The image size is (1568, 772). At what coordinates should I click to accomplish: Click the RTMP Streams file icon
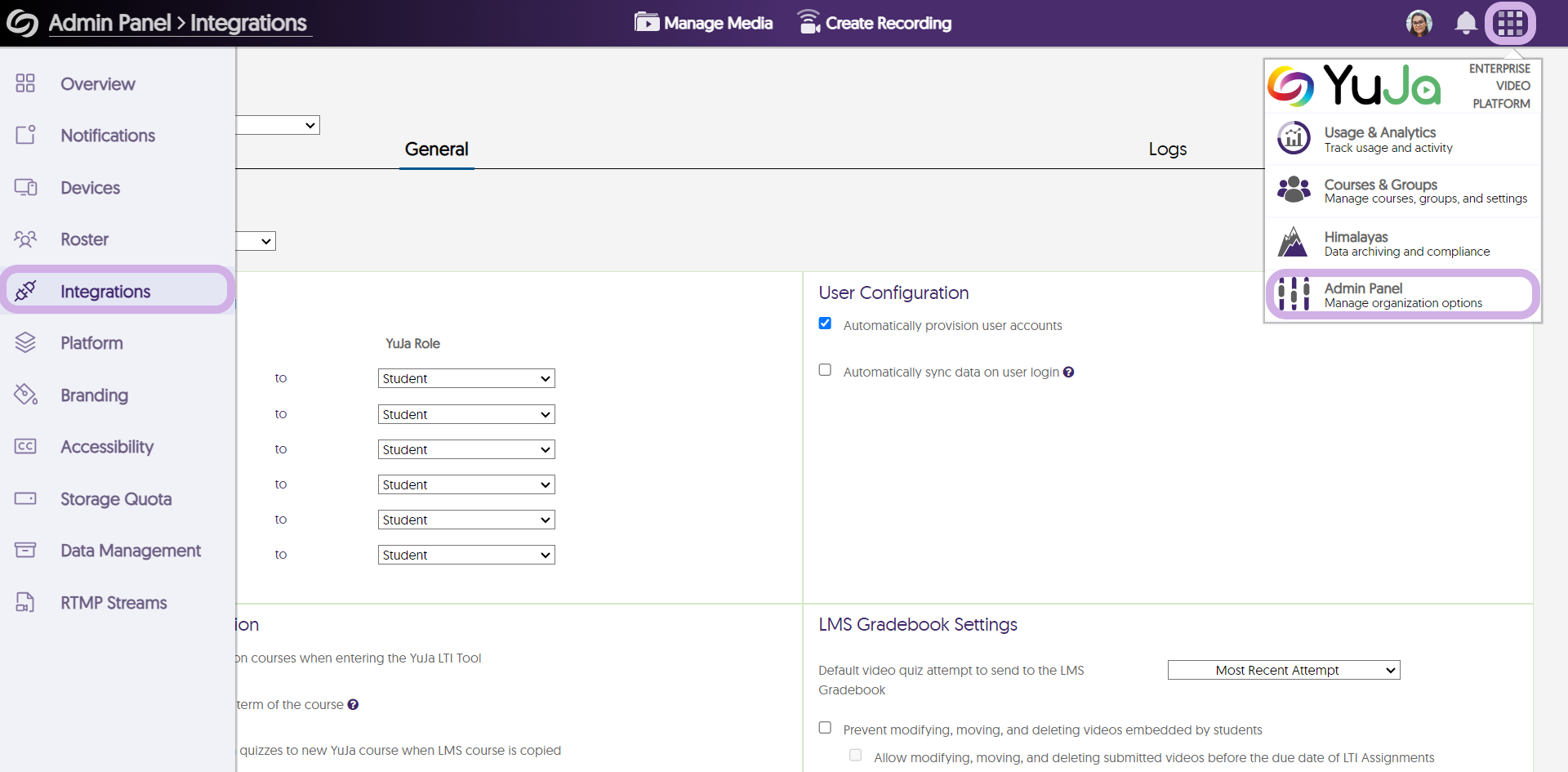coord(25,602)
